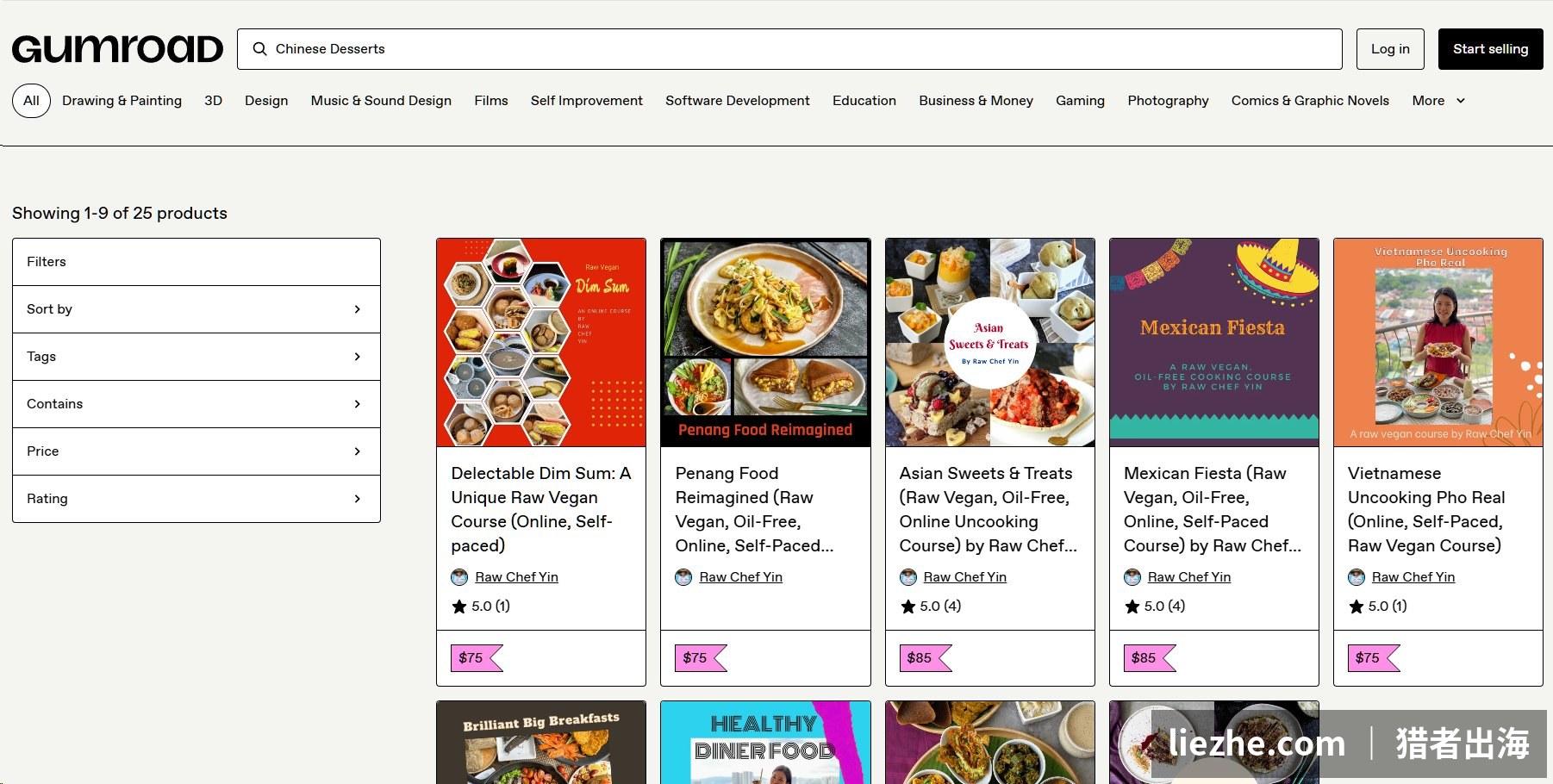Click Raw Chef Yin link under Penang Food
Image resolution: width=1553 pixels, height=784 pixels.
(740, 577)
